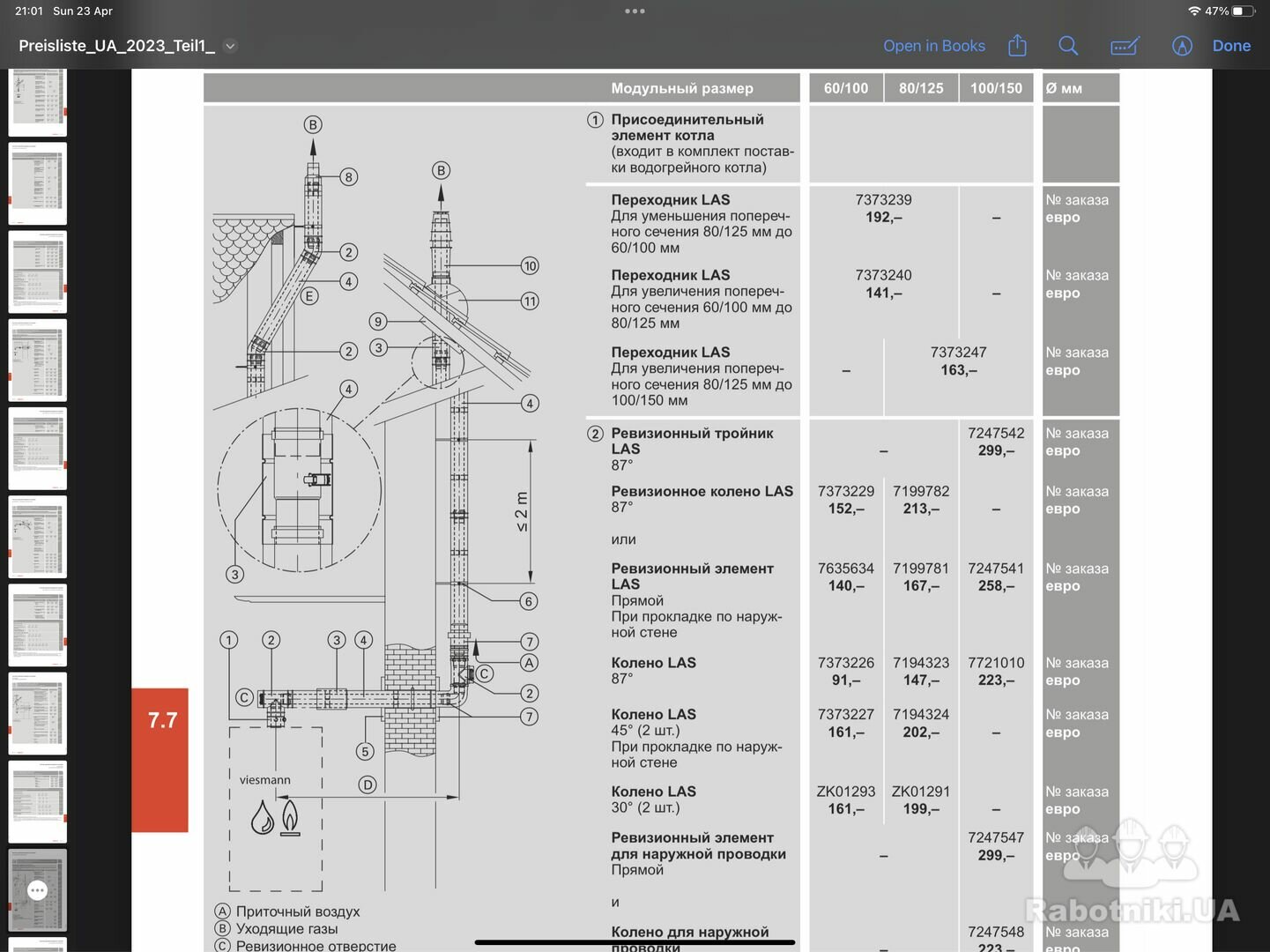Tap the Ø мм column header
Screen dimensions: 1270x952
1064,88
